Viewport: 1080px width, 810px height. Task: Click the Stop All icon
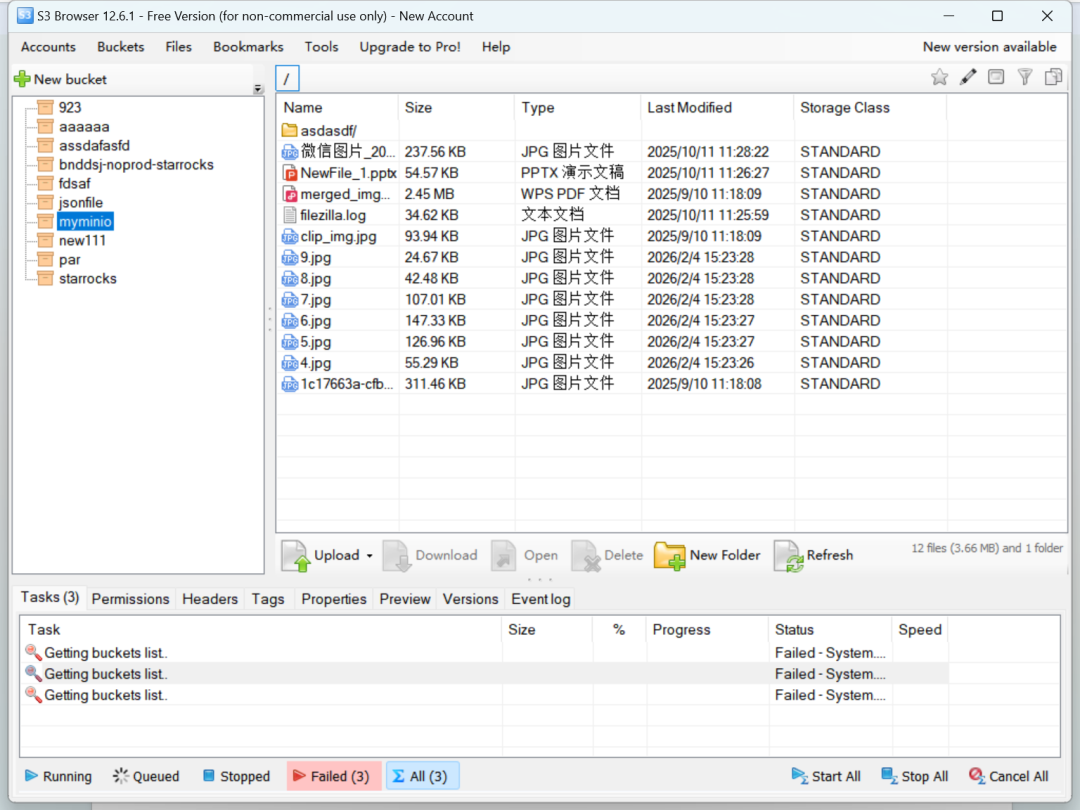tap(889, 776)
